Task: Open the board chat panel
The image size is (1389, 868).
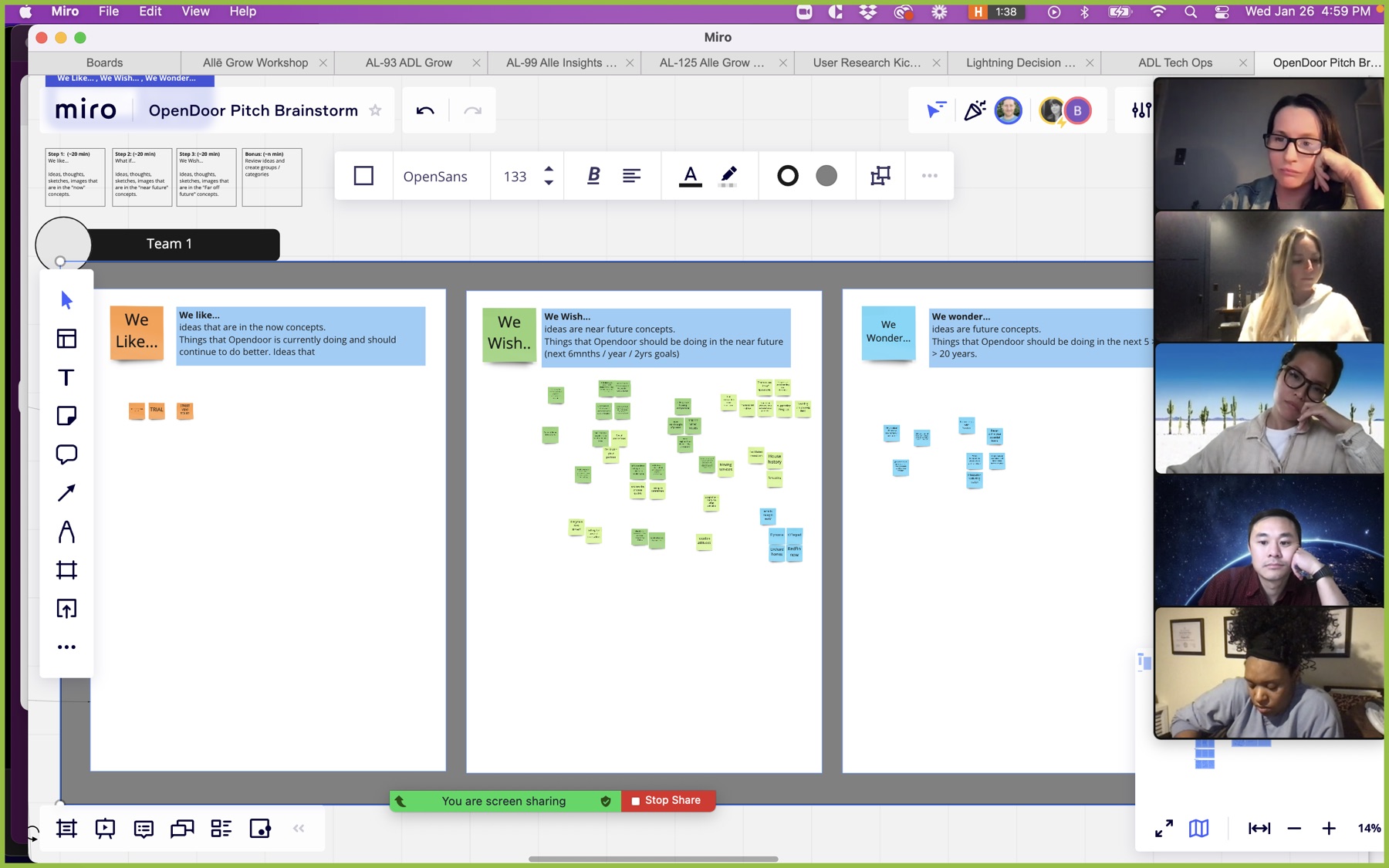Action: [182, 829]
